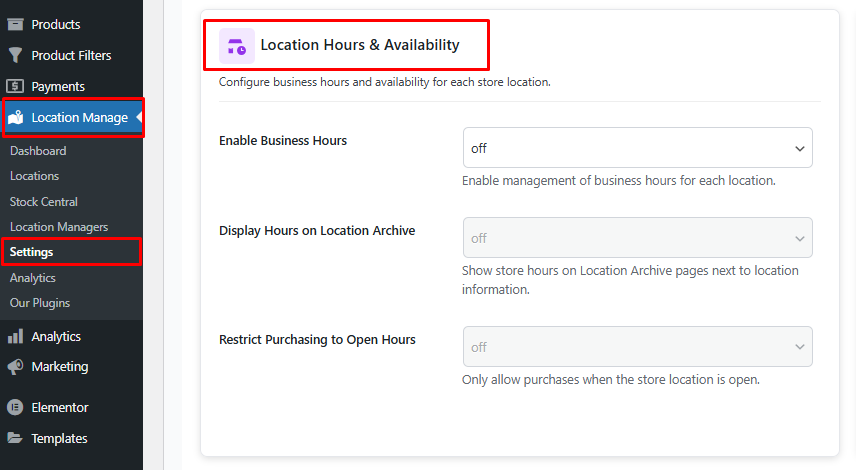The image size is (856, 470).
Task: Click the Analytics bar chart icon
Action: 15,337
